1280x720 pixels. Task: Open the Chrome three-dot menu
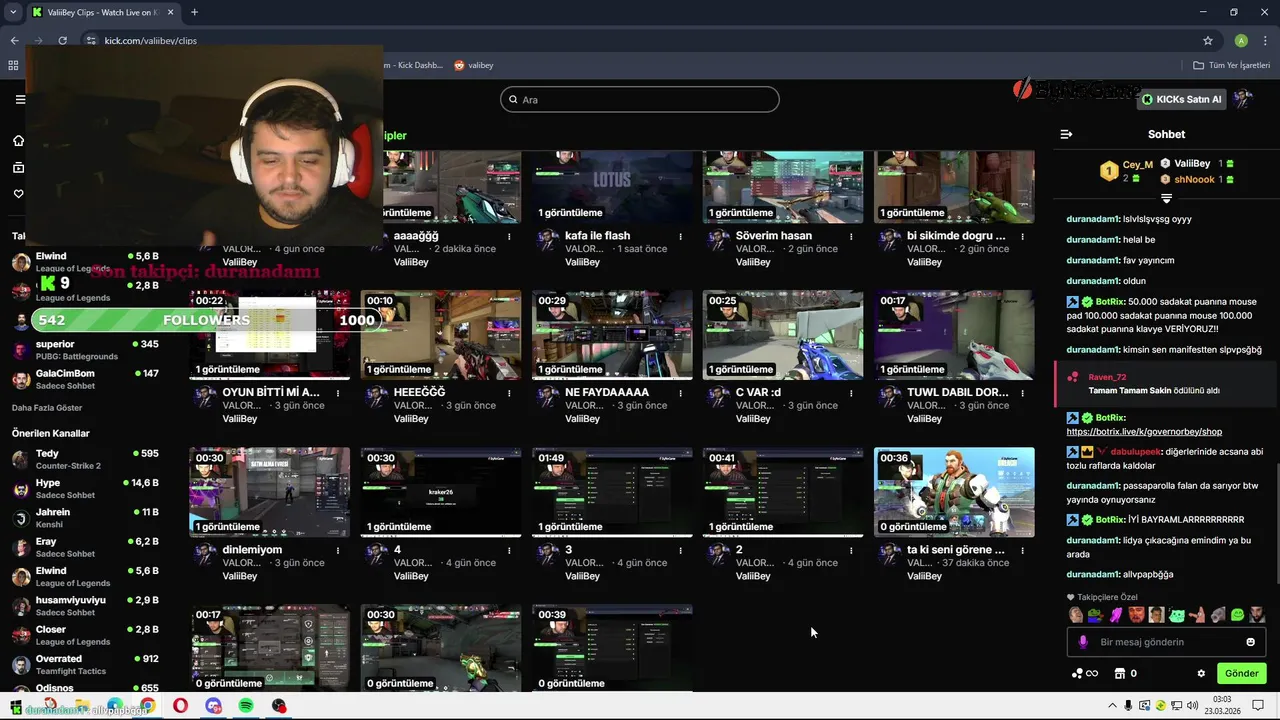coord(1264,41)
